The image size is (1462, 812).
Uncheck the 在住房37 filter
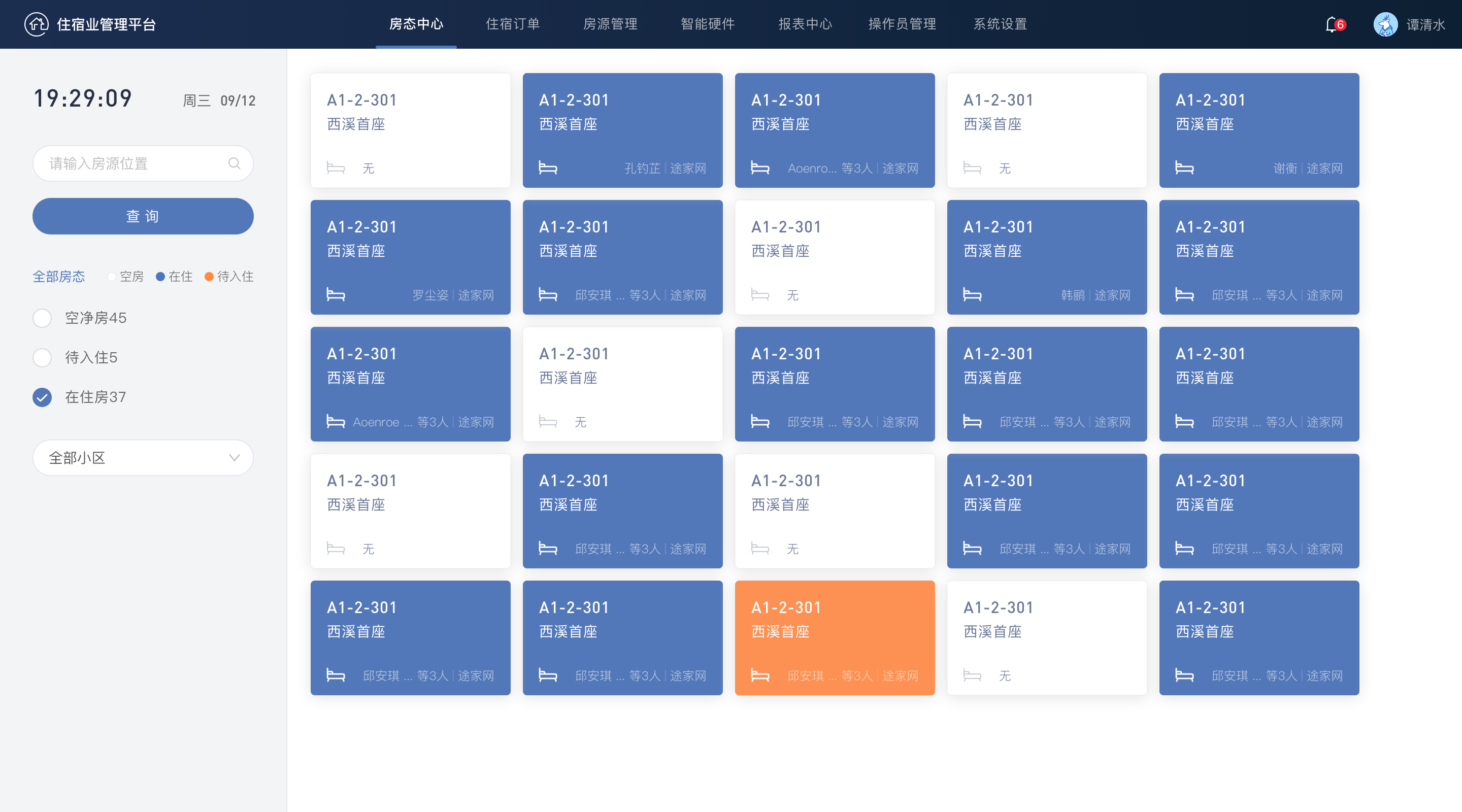point(42,397)
